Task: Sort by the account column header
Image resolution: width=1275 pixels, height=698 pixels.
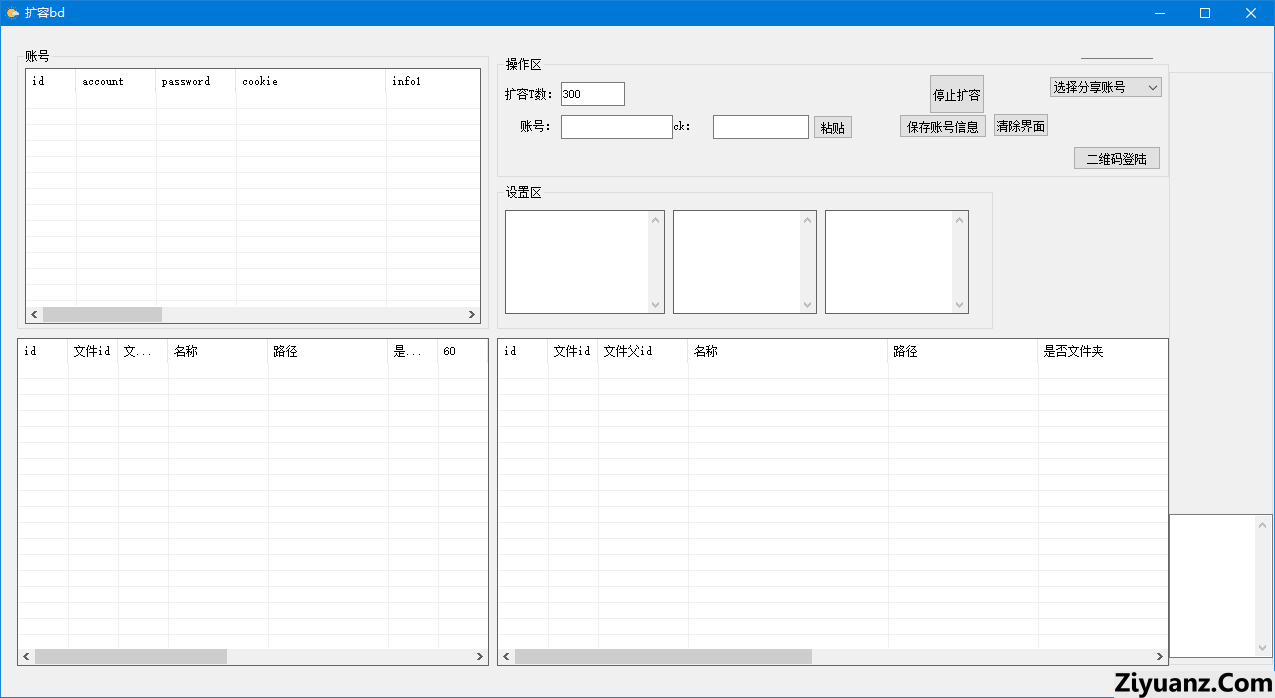Action: point(115,82)
